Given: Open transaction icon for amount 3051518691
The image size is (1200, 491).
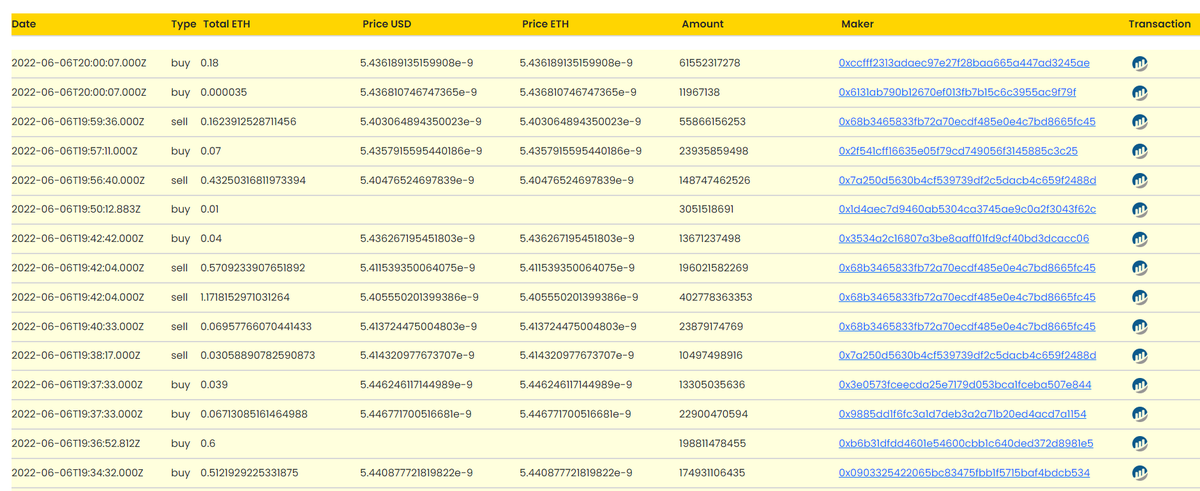Looking at the screenshot, I should tap(1139, 210).
